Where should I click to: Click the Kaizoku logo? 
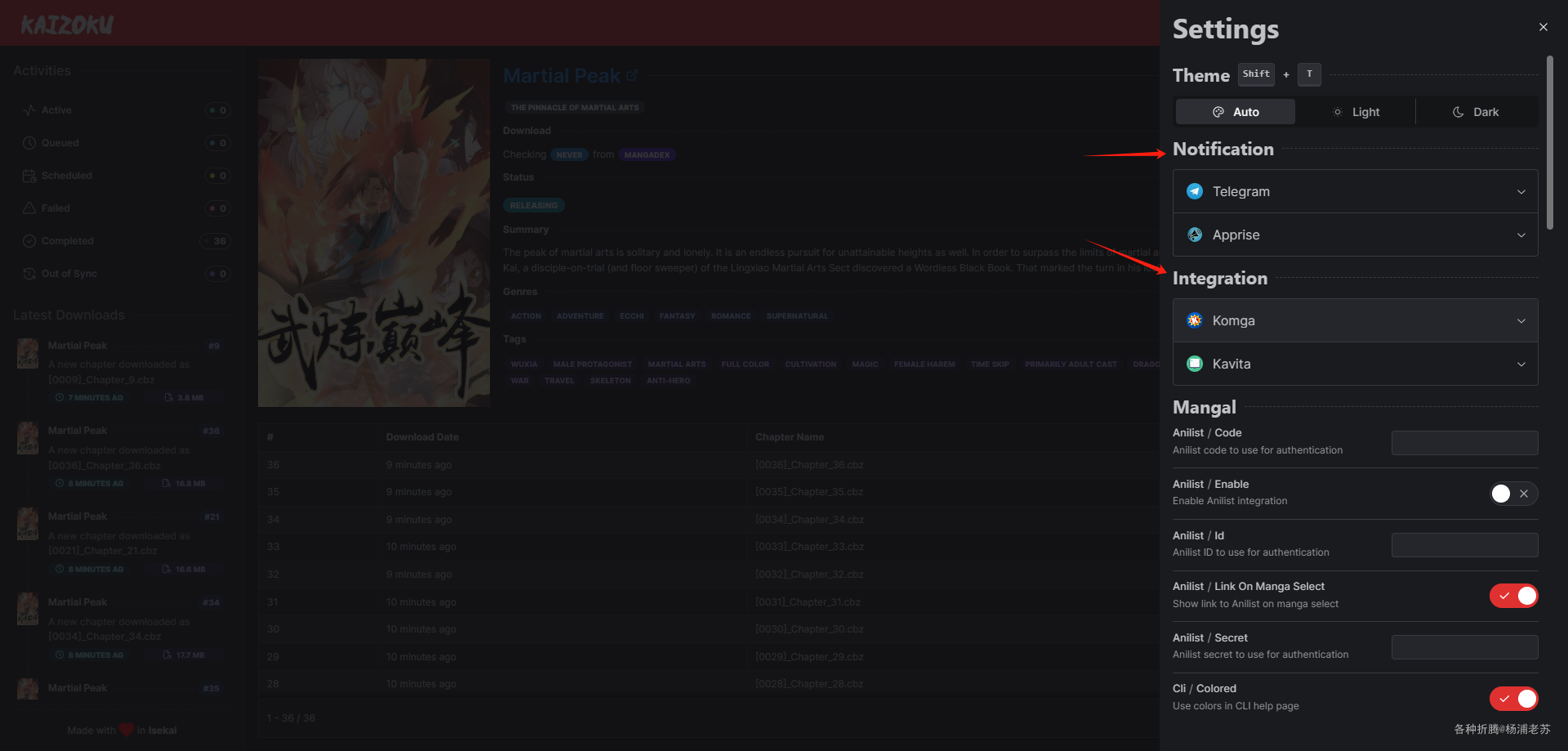[x=67, y=25]
